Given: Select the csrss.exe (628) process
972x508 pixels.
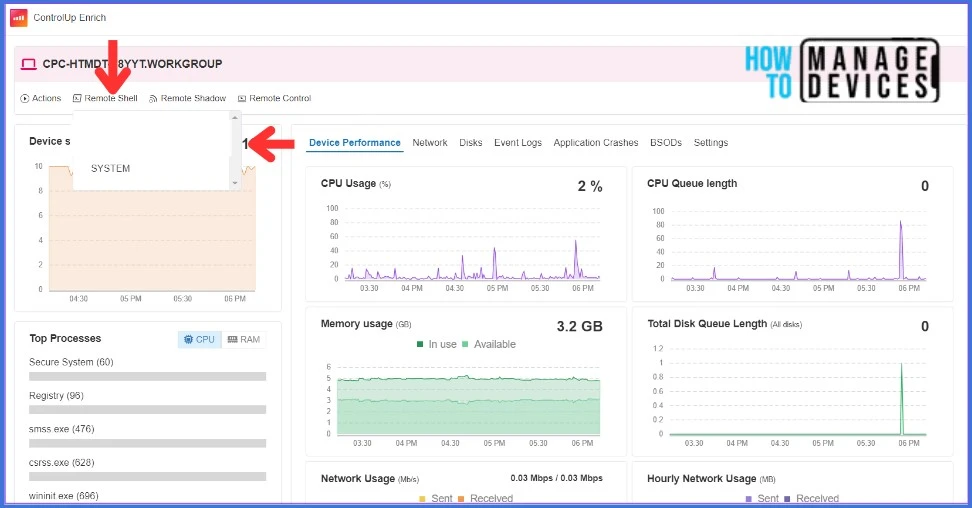Looking at the screenshot, I should coord(61,463).
